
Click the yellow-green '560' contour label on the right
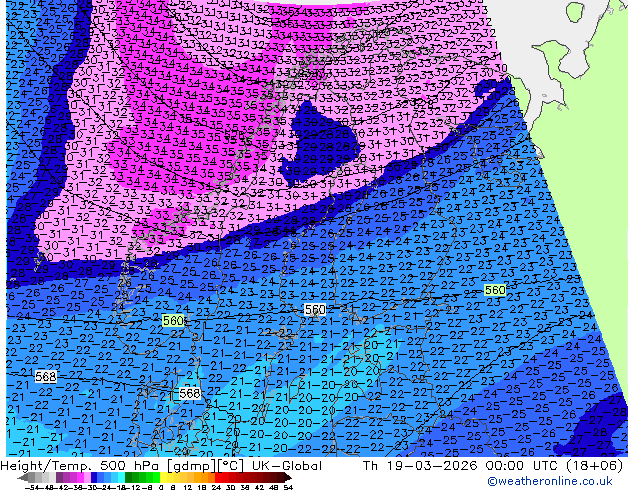(495, 290)
